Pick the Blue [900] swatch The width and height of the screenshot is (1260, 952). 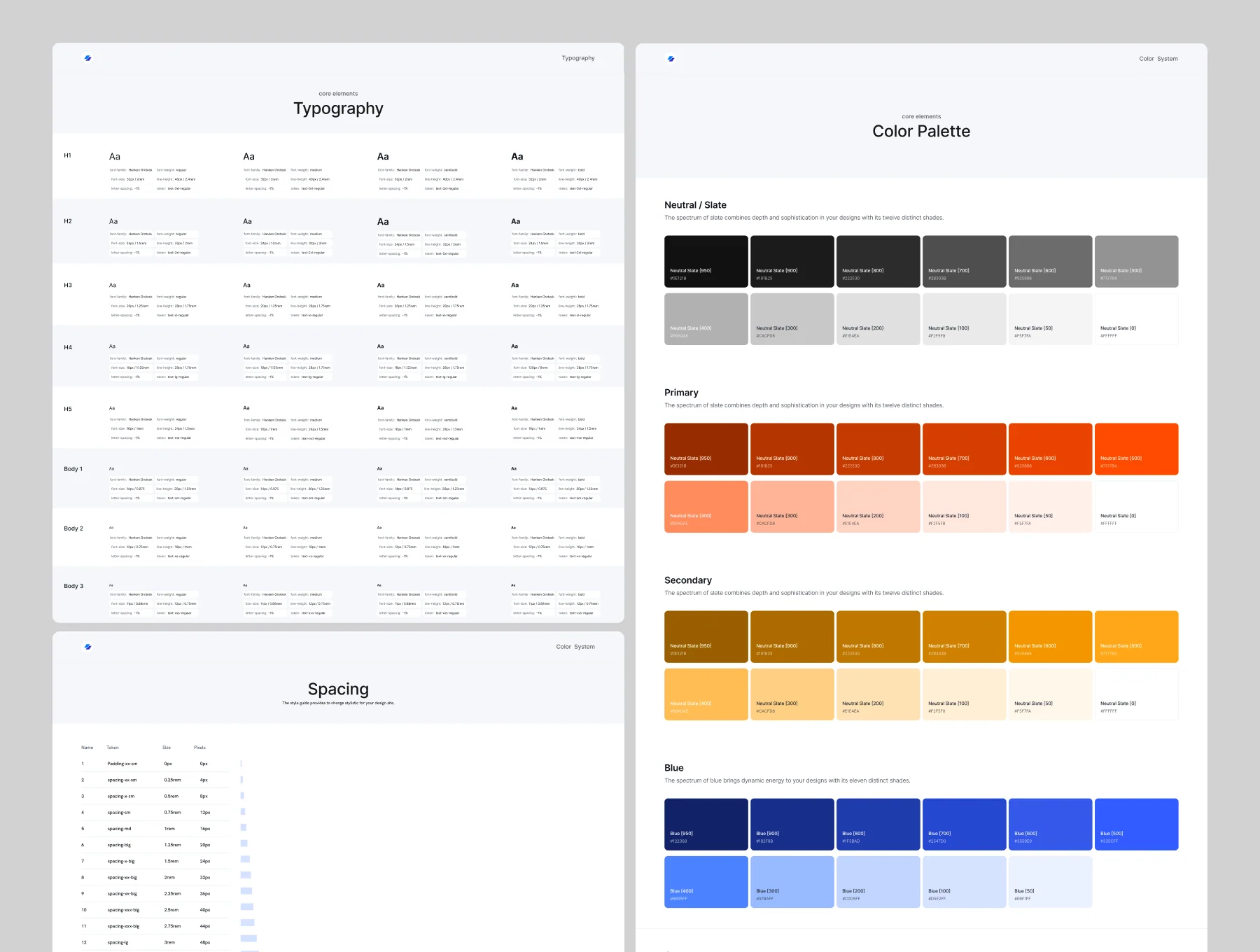pyautogui.click(x=792, y=825)
